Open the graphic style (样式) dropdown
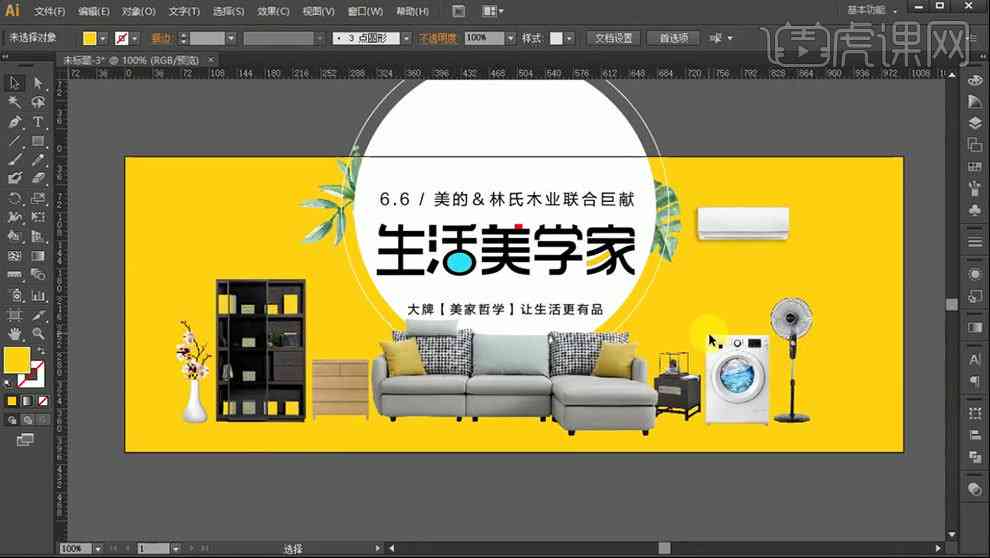Image resolution: width=990 pixels, height=558 pixels. (x=570, y=39)
